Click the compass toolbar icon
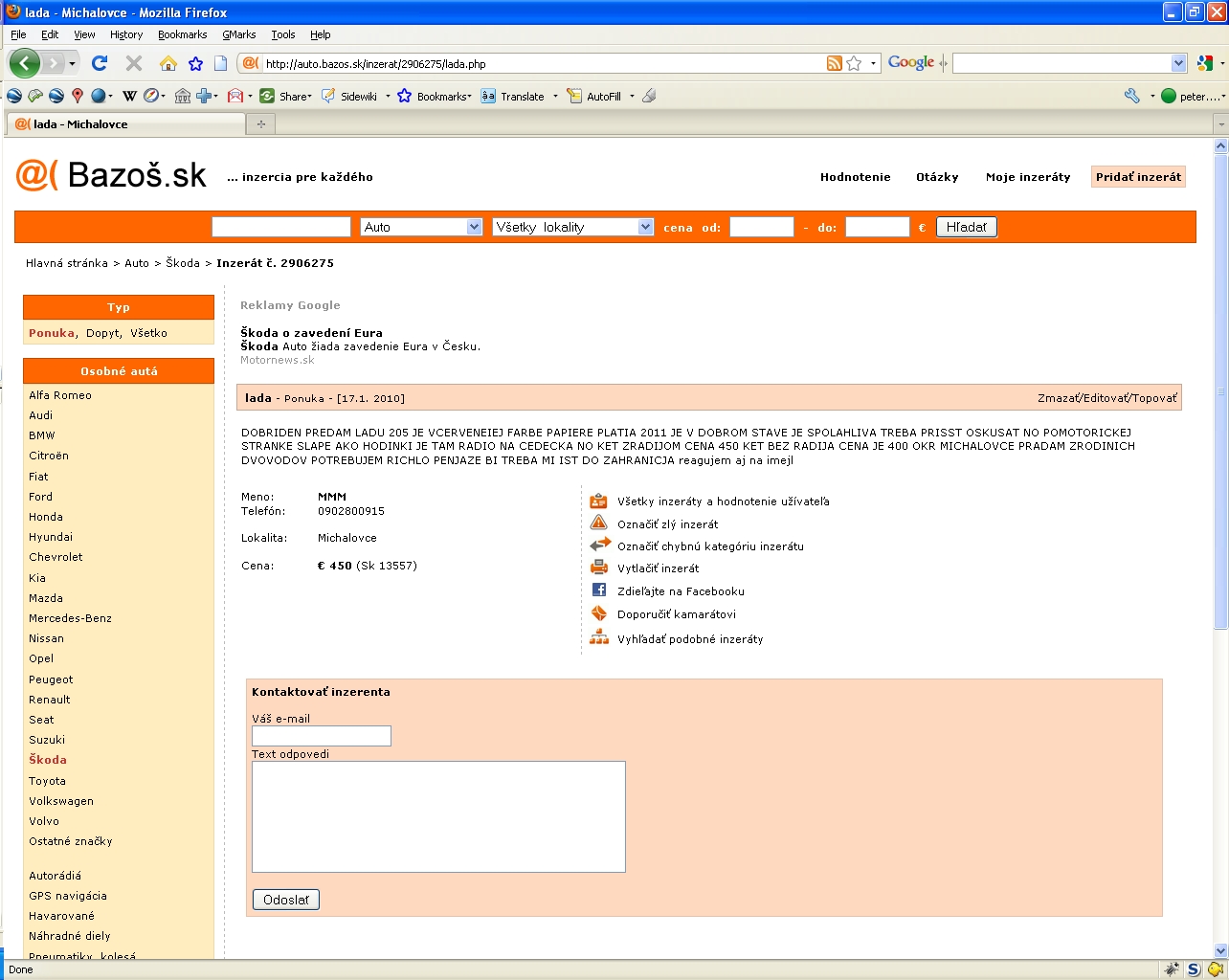Viewport: 1229px width, 980px height. pos(151,96)
